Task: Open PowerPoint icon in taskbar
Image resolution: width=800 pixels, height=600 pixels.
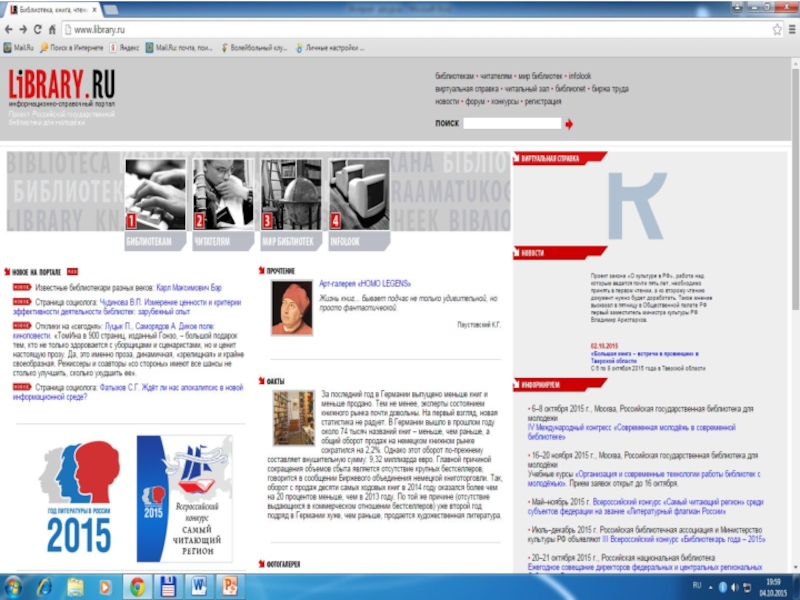Action: click(x=230, y=587)
